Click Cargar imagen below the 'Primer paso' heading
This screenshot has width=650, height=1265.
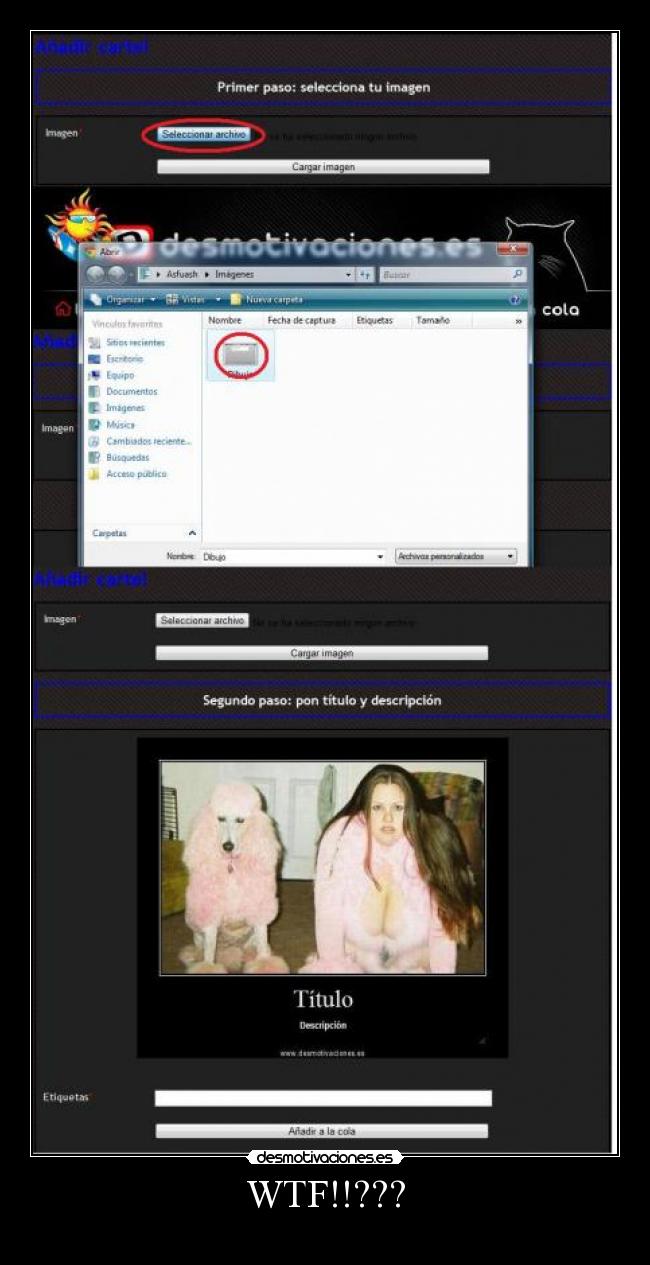323,167
